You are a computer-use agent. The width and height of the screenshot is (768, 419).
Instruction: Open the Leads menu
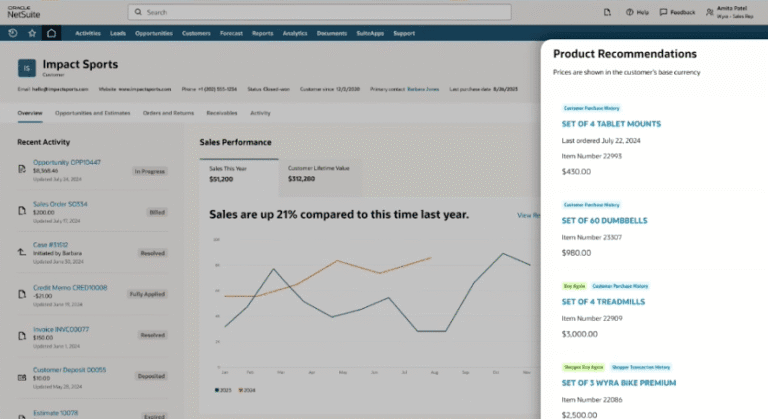[x=118, y=33]
